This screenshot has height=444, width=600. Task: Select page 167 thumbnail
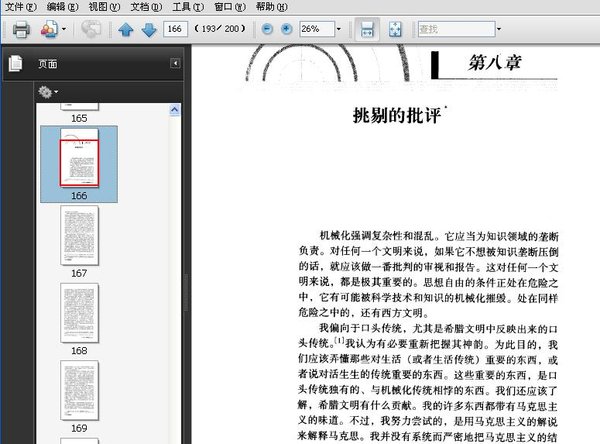click(79, 235)
